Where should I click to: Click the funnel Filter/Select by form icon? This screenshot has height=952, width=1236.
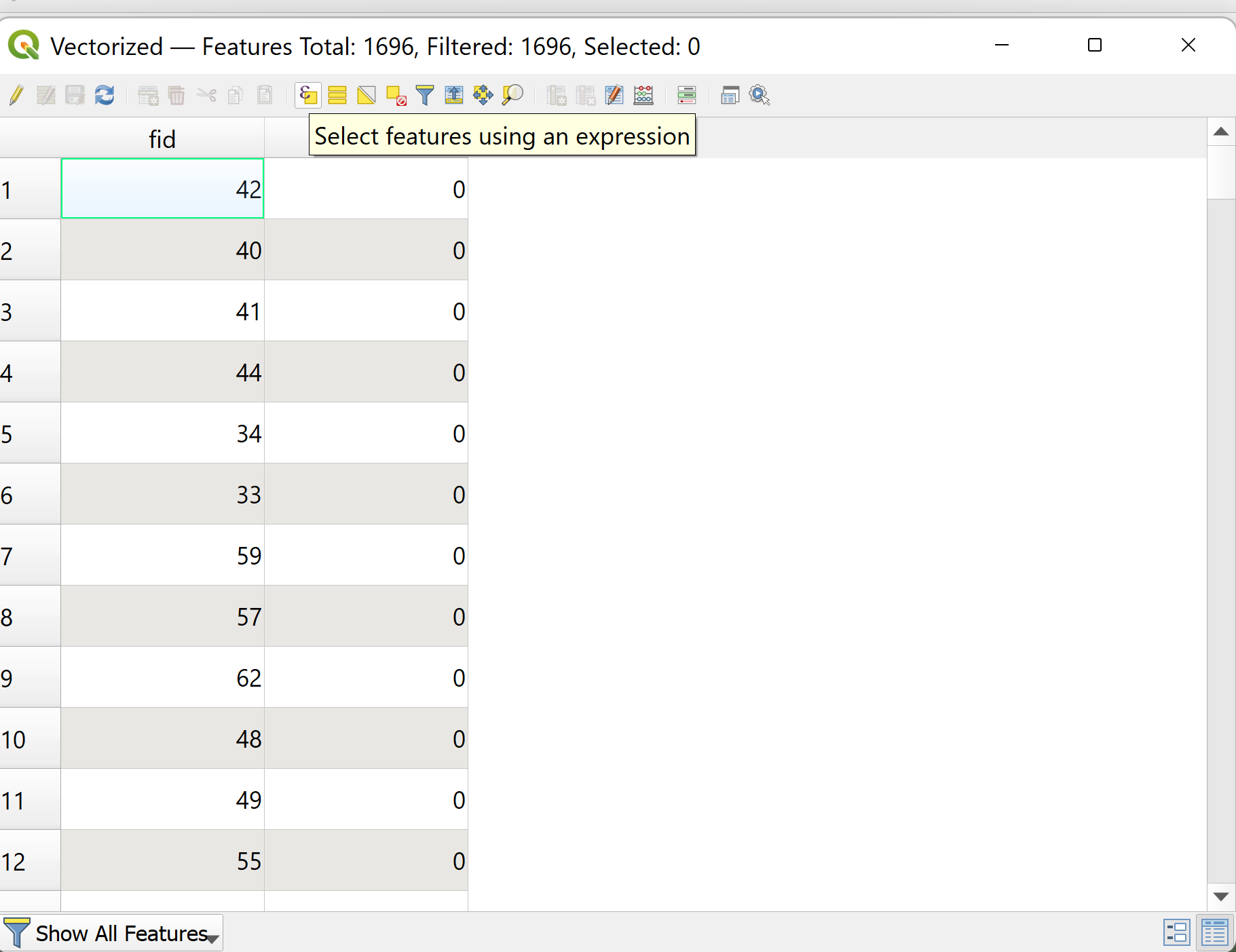coord(425,95)
